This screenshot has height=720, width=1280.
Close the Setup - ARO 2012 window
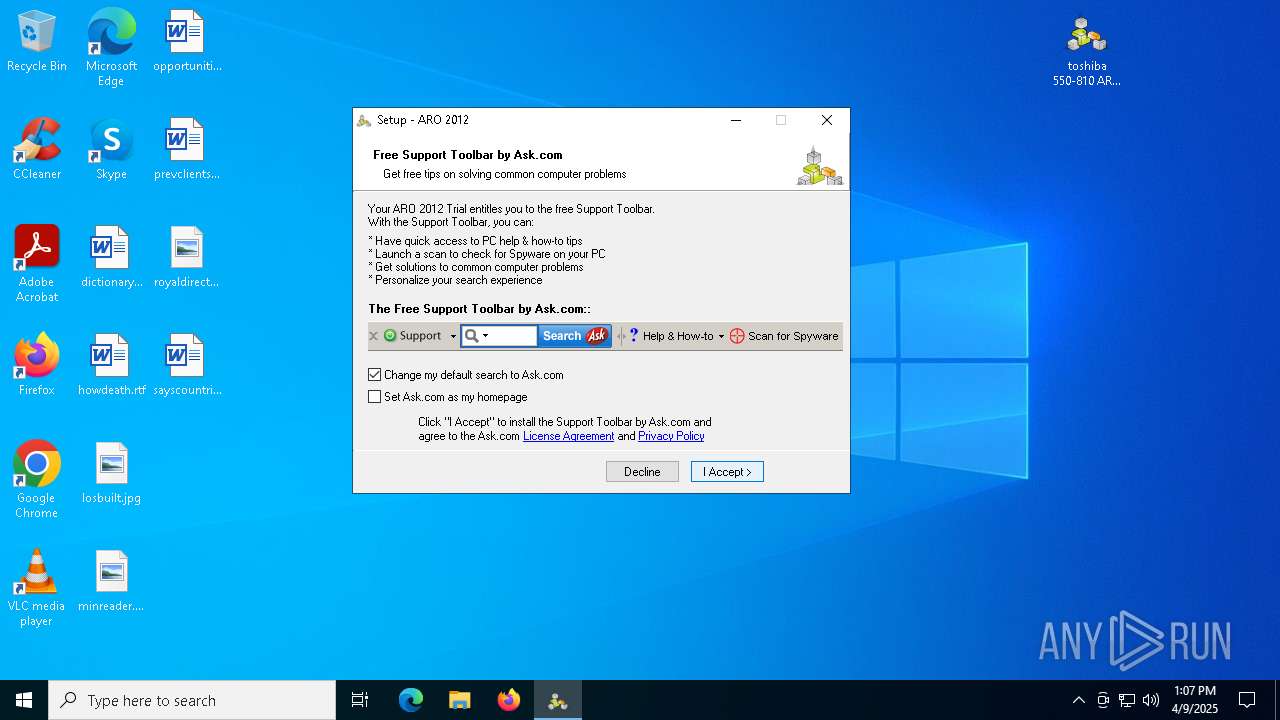coord(827,120)
